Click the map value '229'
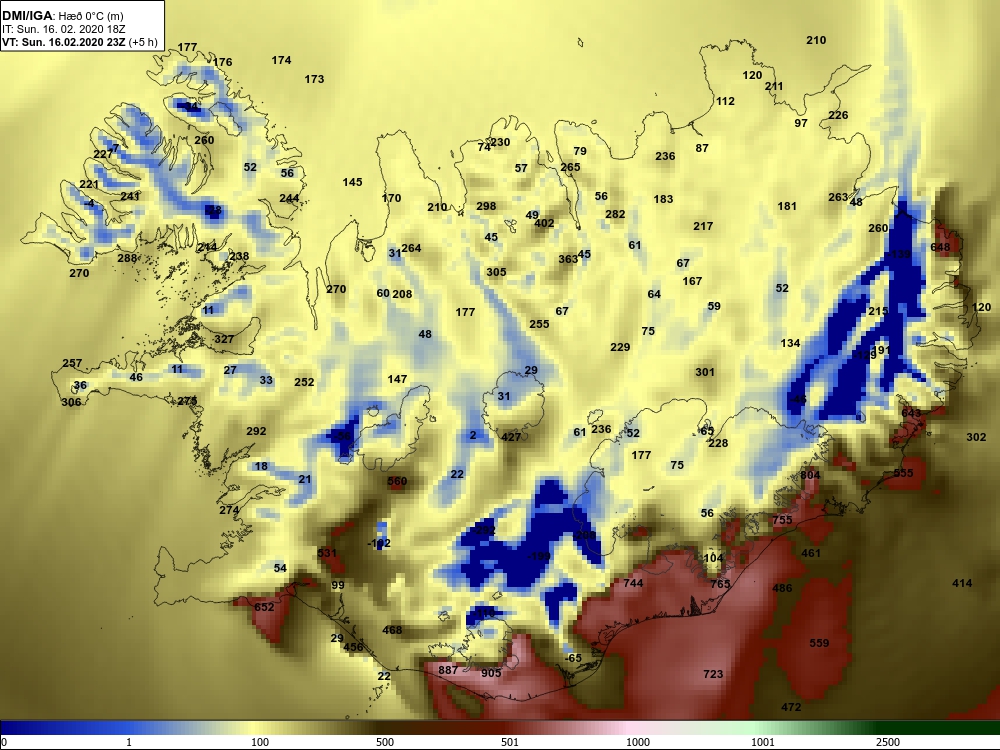Viewport: 1000px width, 750px height. 620,348
